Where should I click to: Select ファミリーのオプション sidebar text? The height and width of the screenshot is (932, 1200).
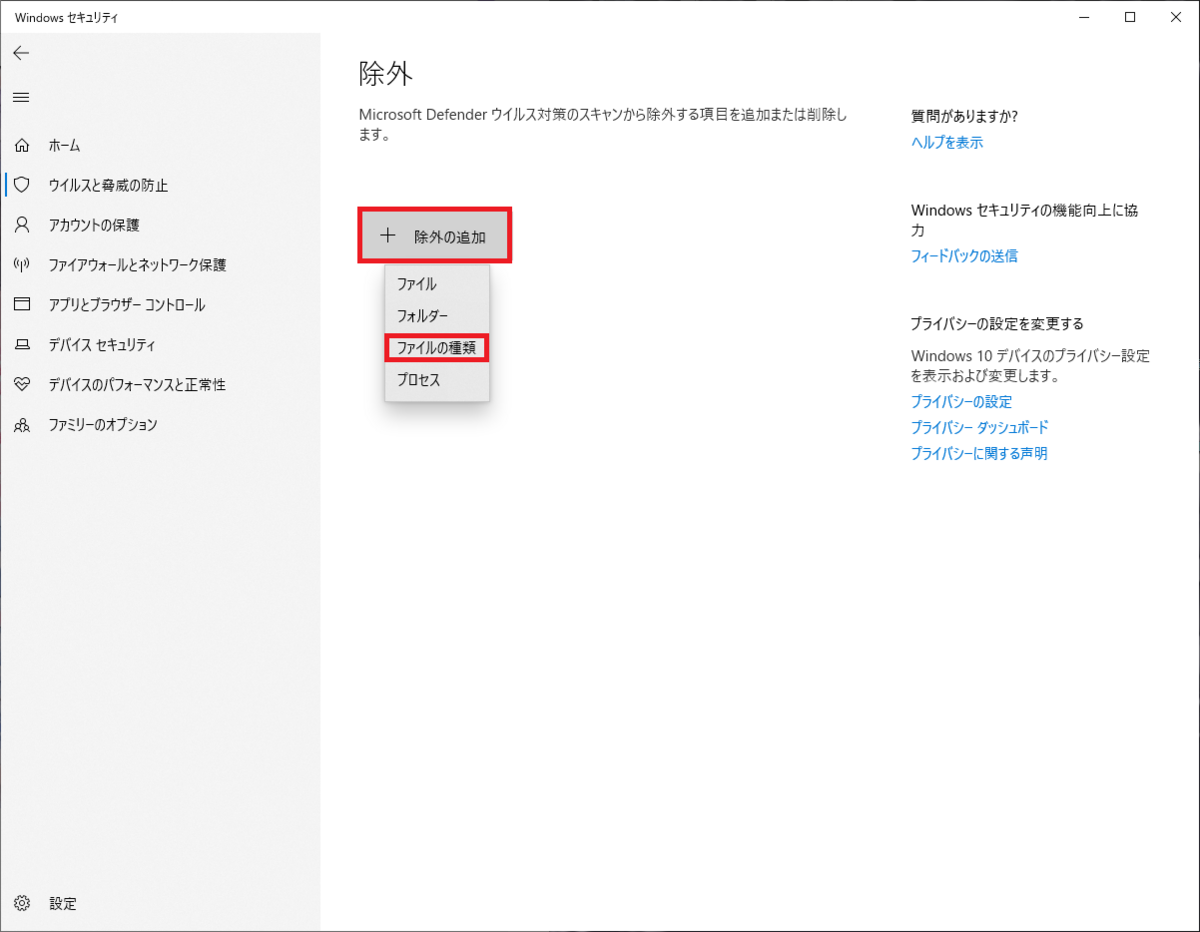click(103, 425)
